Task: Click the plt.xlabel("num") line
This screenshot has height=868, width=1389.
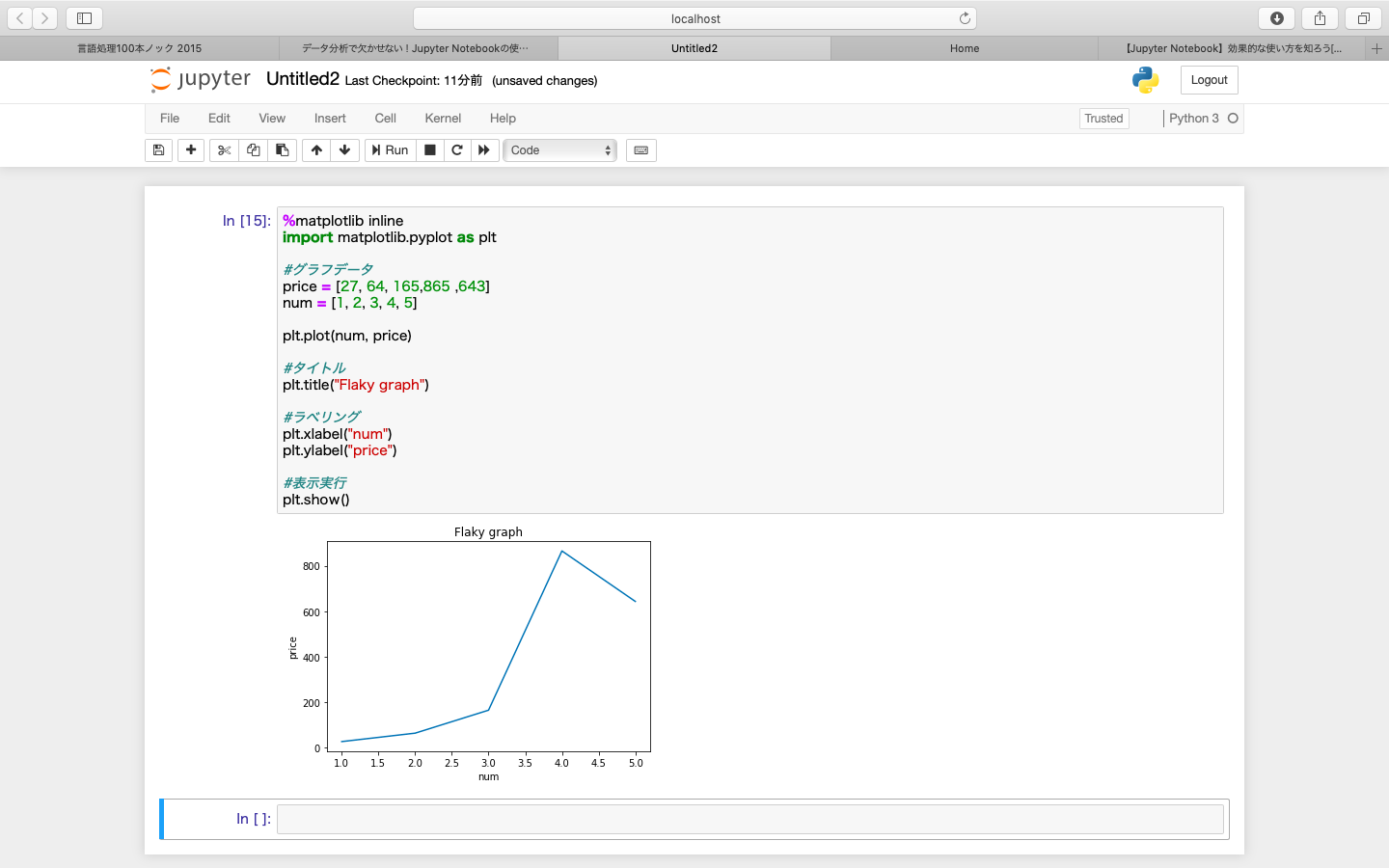Action: [338, 434]
